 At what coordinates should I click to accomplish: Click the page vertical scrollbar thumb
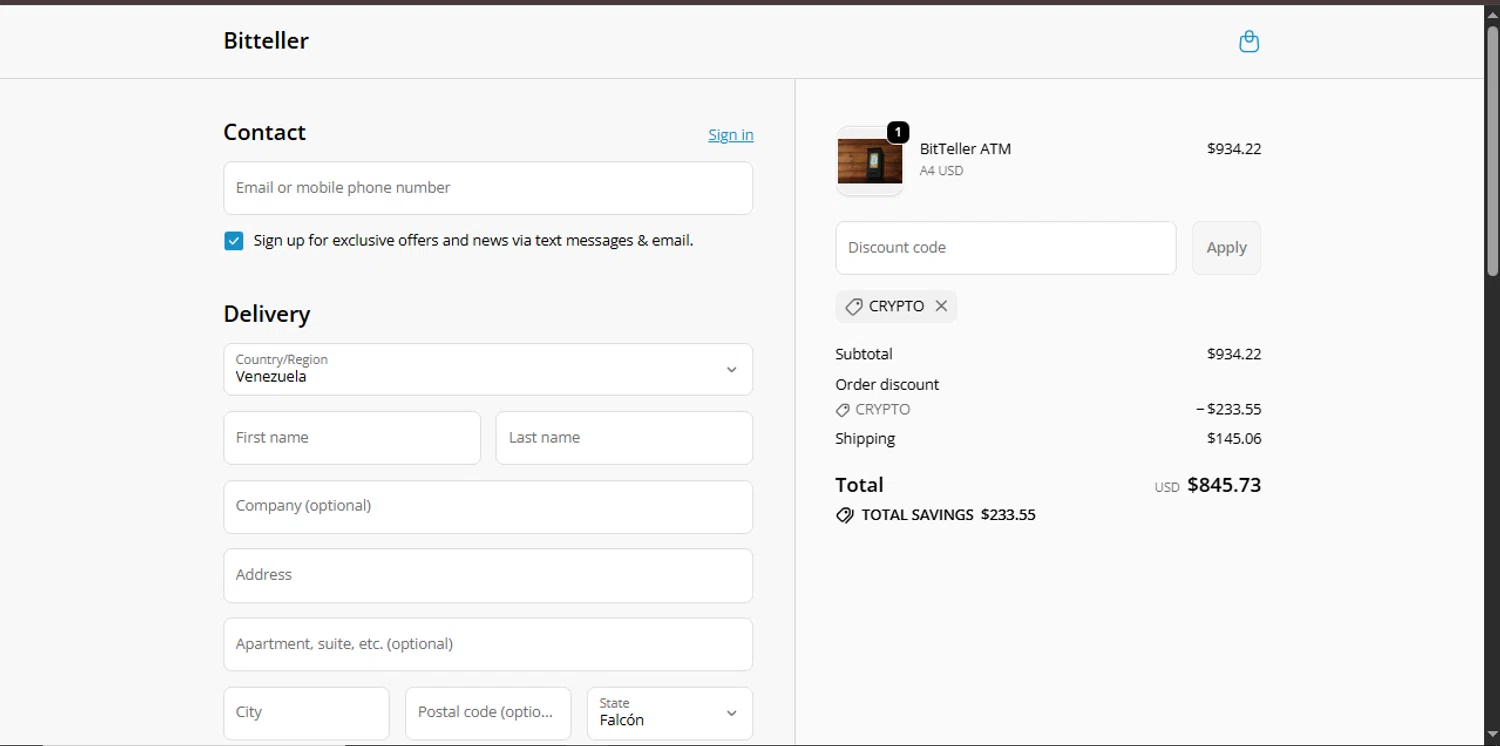[x=1492, y=150]
